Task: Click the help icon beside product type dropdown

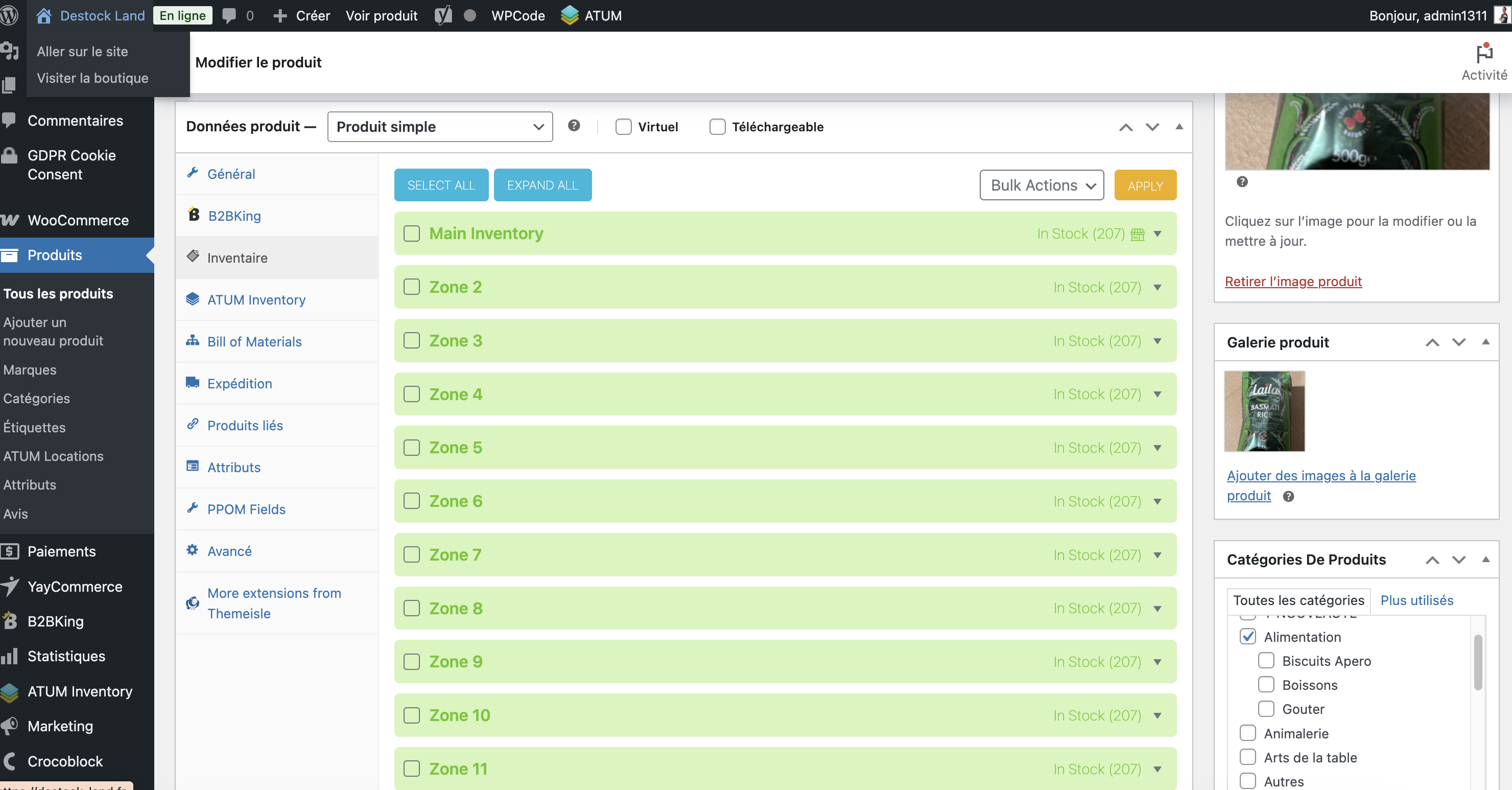Action: [574, 125]
